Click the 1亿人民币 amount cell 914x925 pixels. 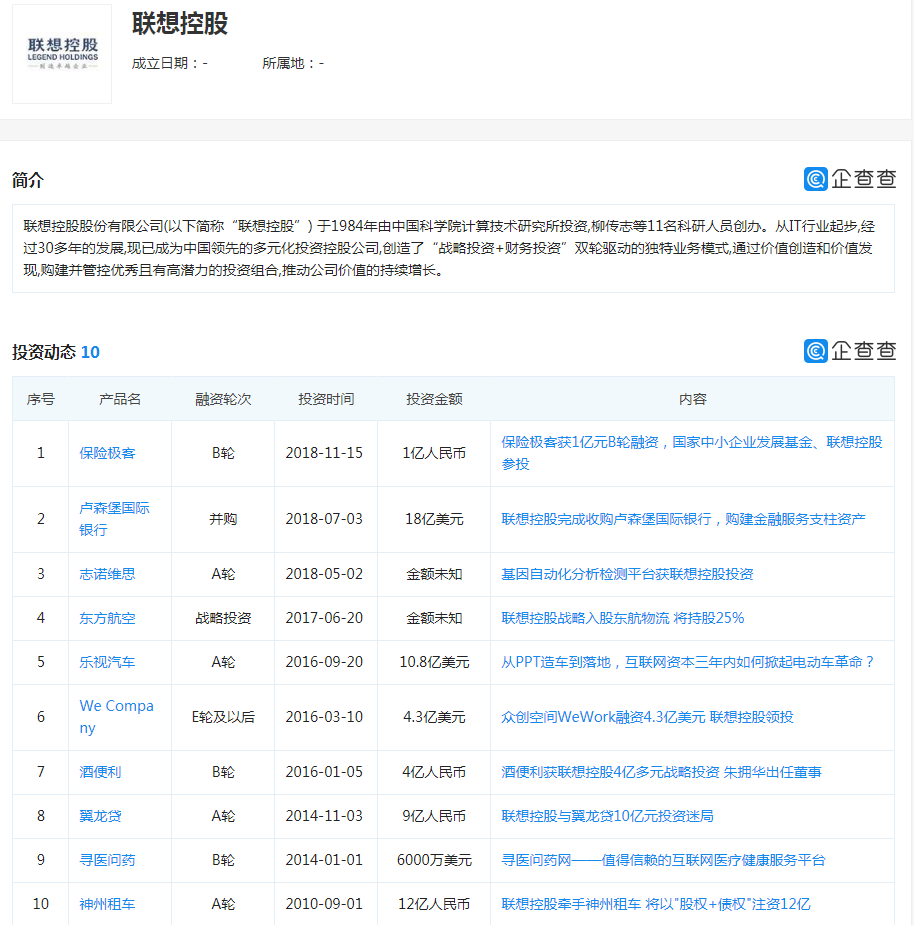coord(434,453)
